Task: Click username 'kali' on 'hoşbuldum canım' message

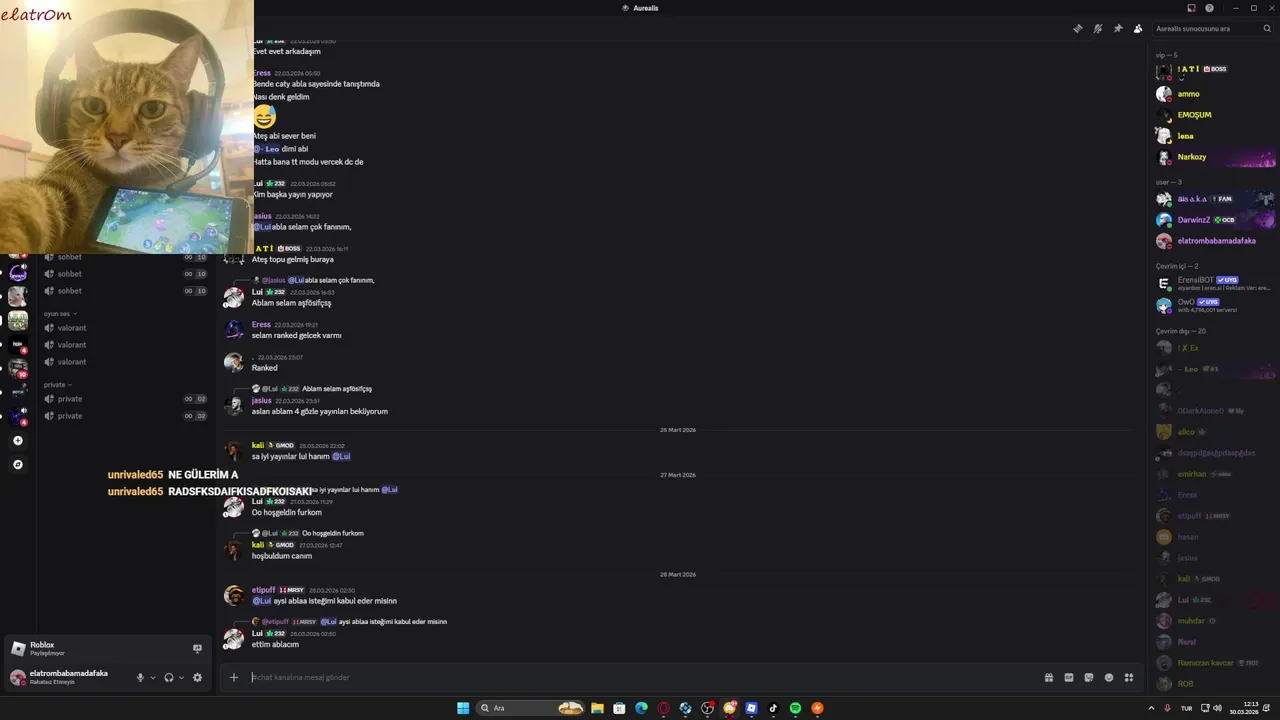Action: pos(258,545)
